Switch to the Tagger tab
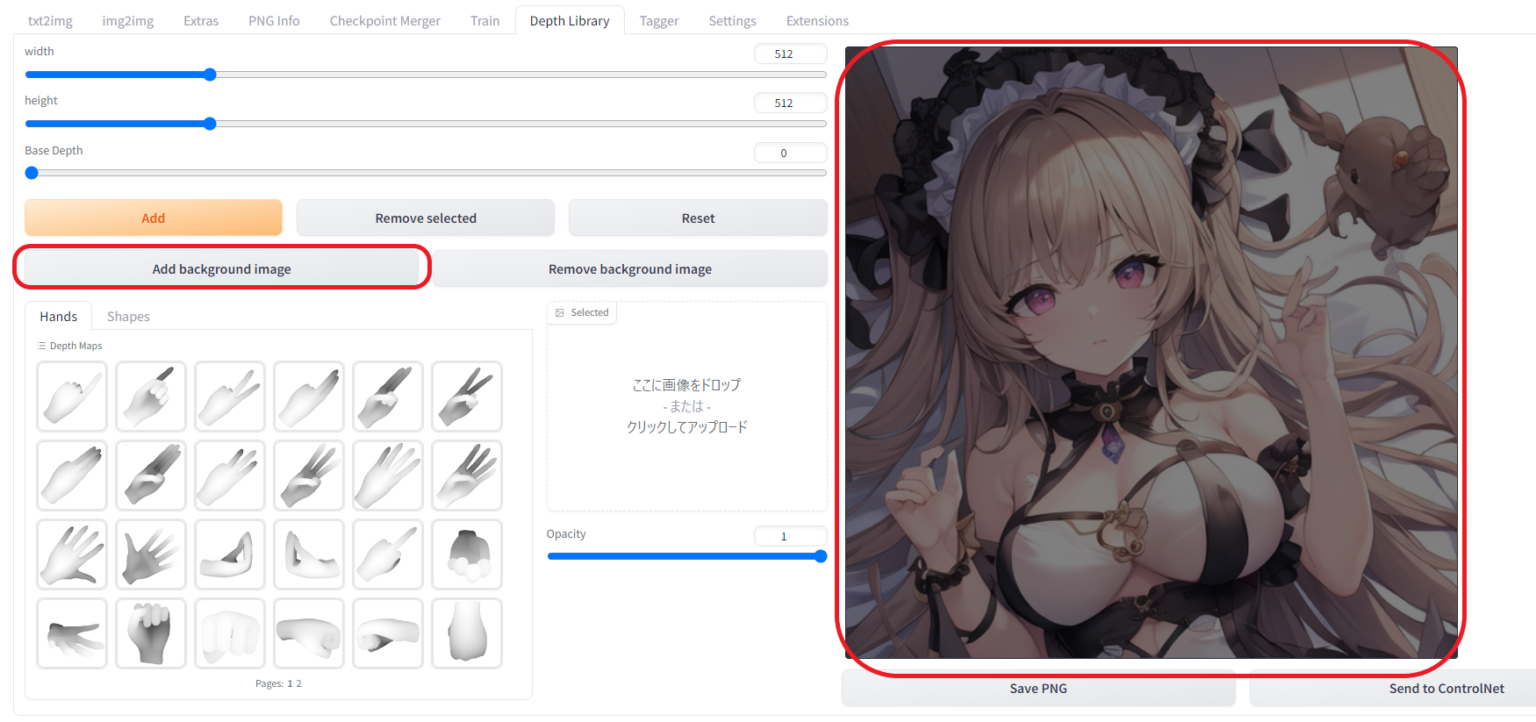Screen dimensions: 1536x722 [659, 20]
